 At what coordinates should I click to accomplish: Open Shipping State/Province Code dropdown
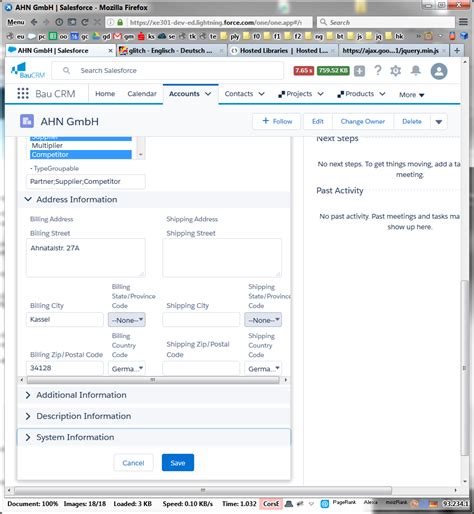pos(263,320)
